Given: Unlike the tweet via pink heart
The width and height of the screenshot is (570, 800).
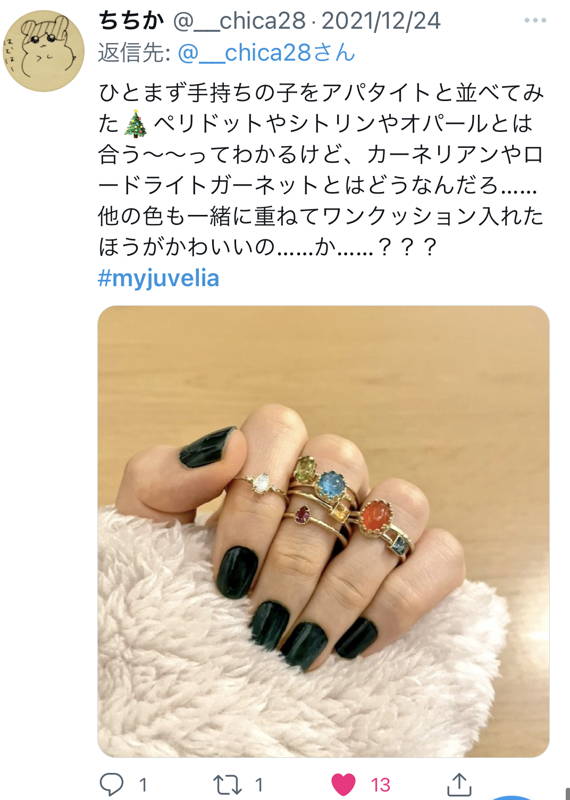Looking at the screenshot, I should [343, 784].
